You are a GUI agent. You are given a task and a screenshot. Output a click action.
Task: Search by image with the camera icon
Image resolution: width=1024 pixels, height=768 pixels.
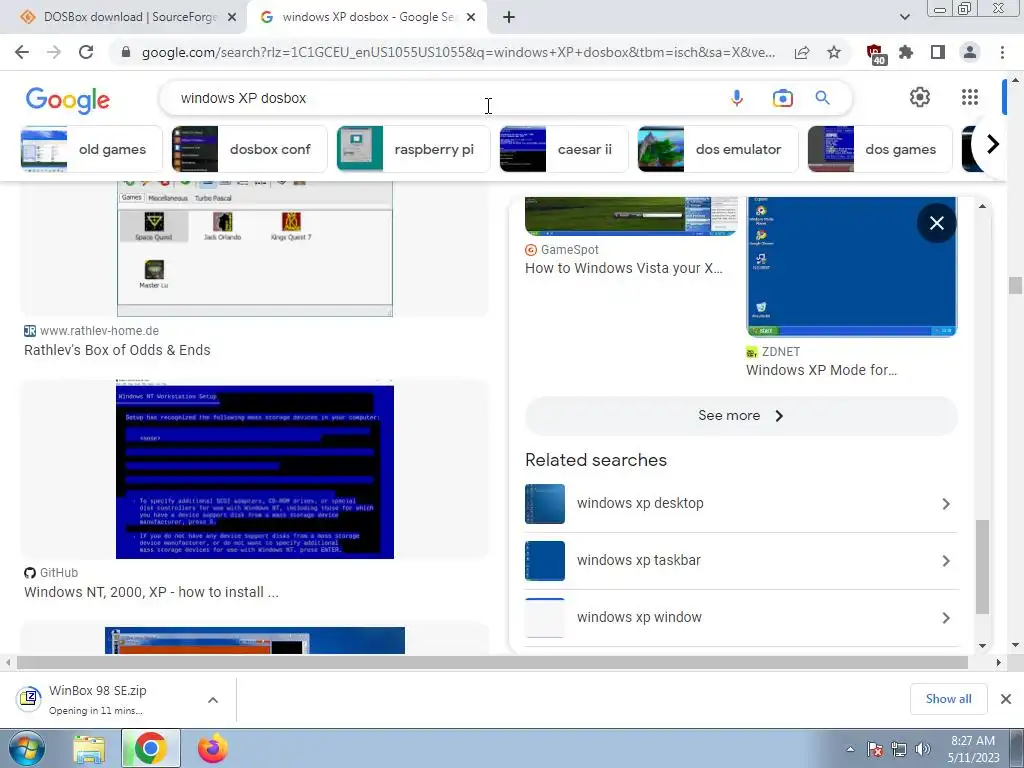[782, 98]
